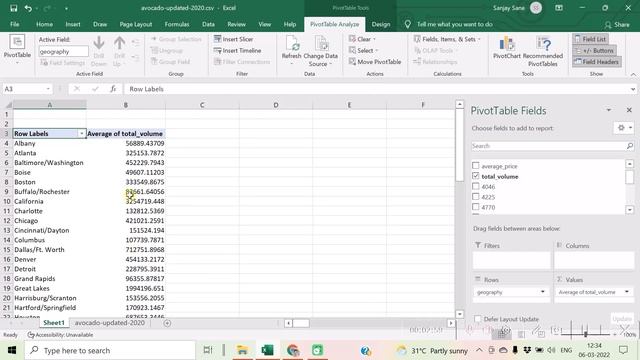Enable Defer Layout Update
640x360 pixels.
(x=478, y=319)
